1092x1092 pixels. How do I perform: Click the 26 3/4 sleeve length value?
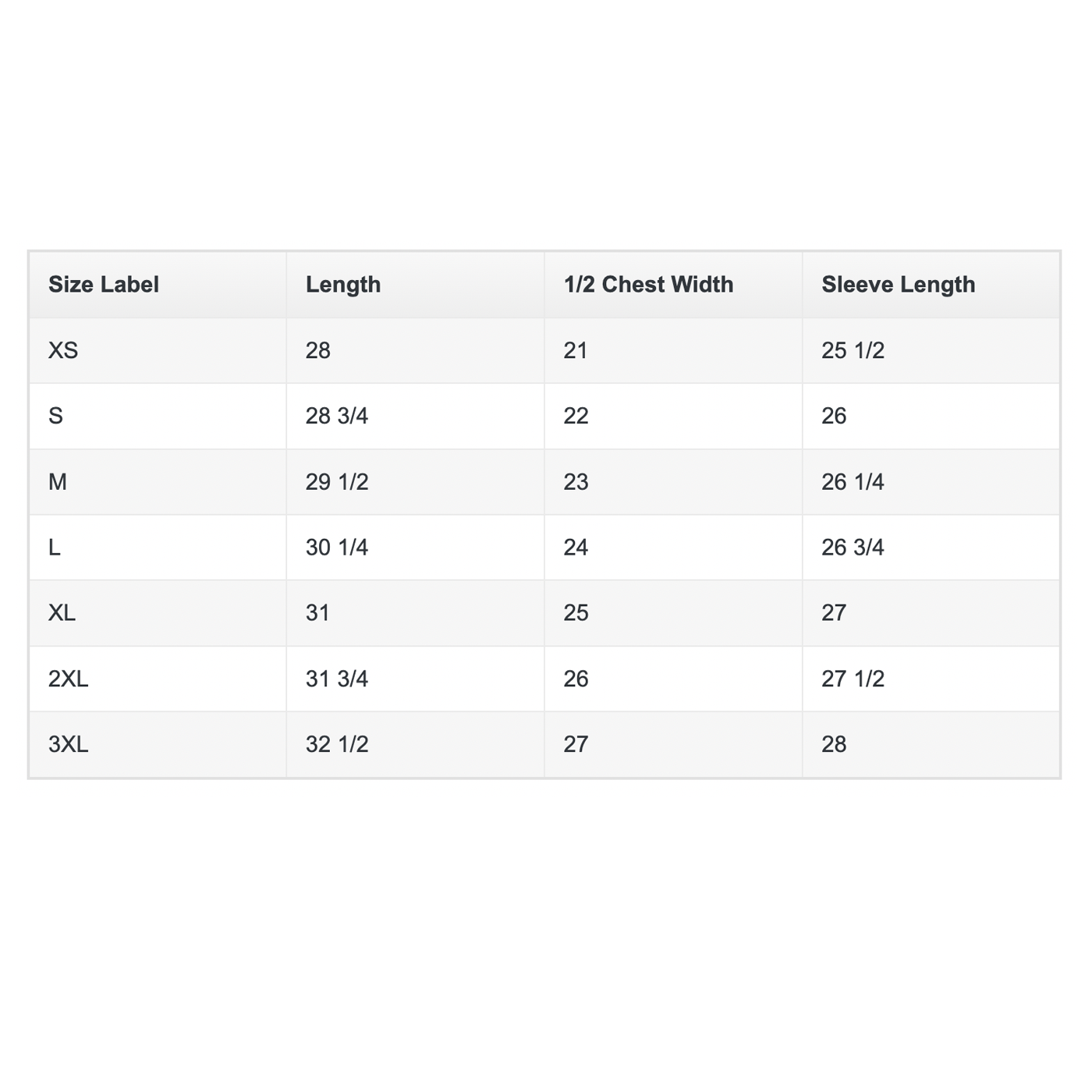pos(853,548)
